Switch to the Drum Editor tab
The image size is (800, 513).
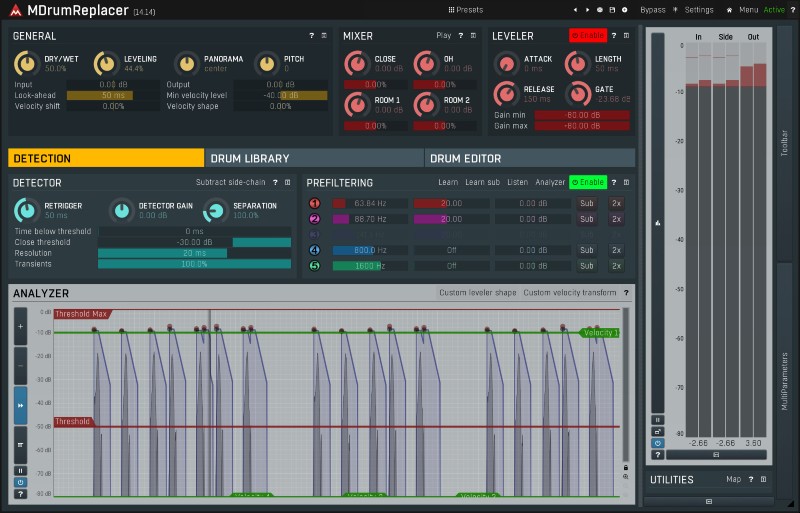530,158
